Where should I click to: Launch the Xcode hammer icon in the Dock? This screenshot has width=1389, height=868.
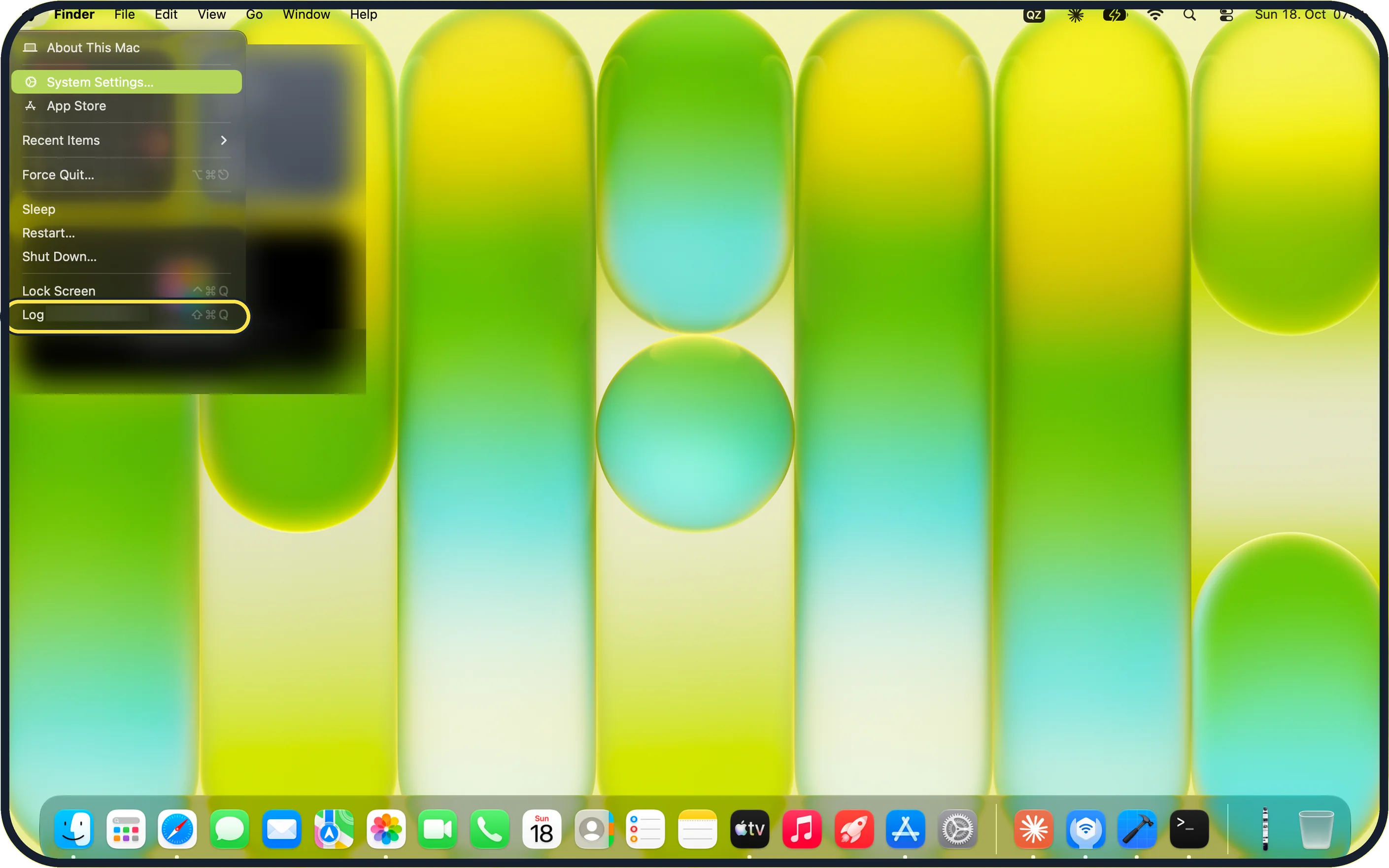pos(1138,829)
